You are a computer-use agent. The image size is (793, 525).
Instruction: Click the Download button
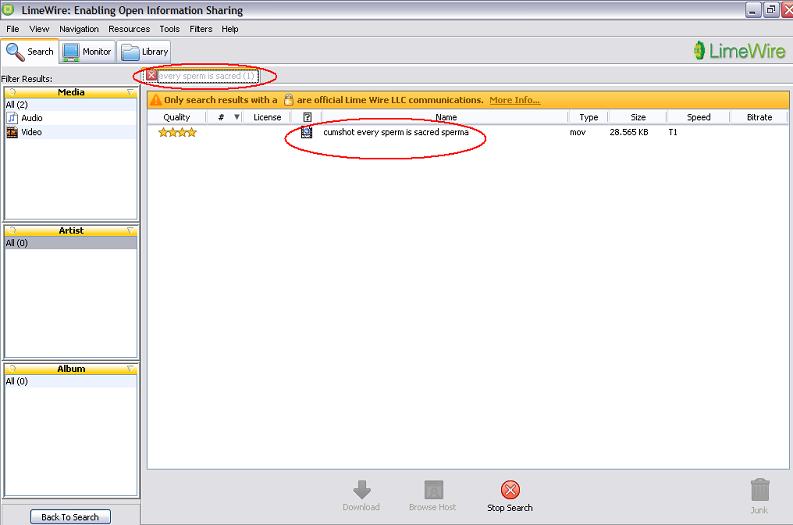pos(361,496)
